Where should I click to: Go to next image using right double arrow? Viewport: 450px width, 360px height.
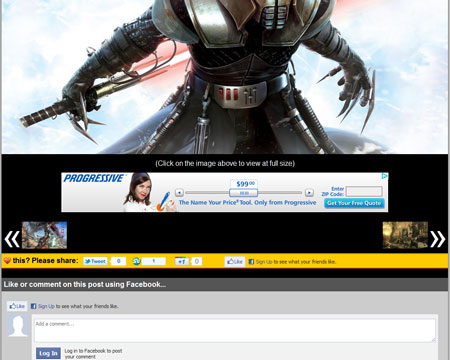click(438, 239)
